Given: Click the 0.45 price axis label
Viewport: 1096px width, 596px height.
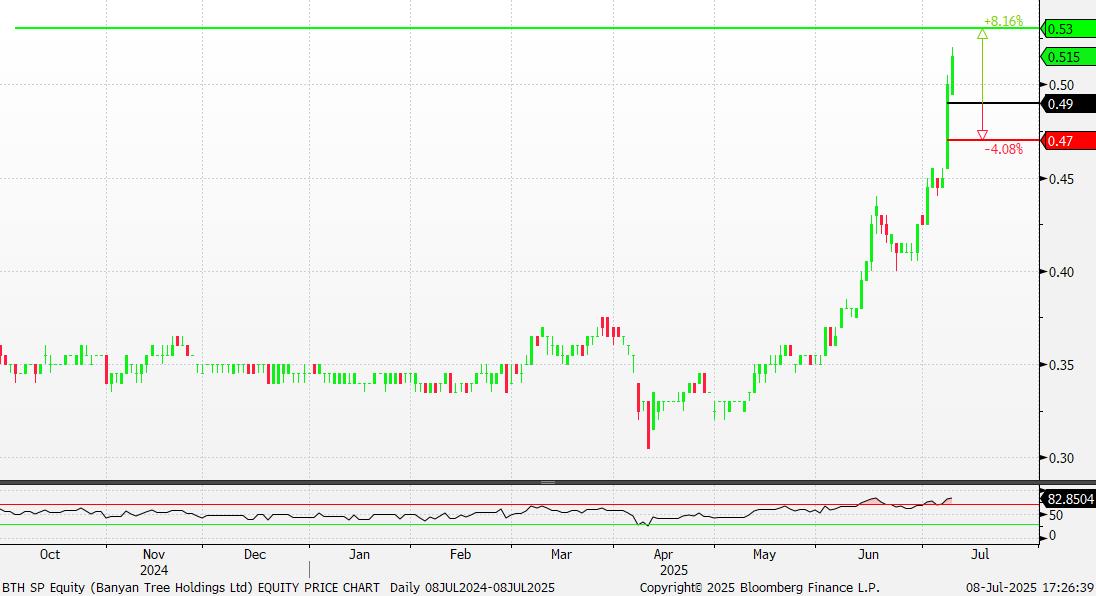Looking at the screenshot, I should click(x=1061, y=179).
